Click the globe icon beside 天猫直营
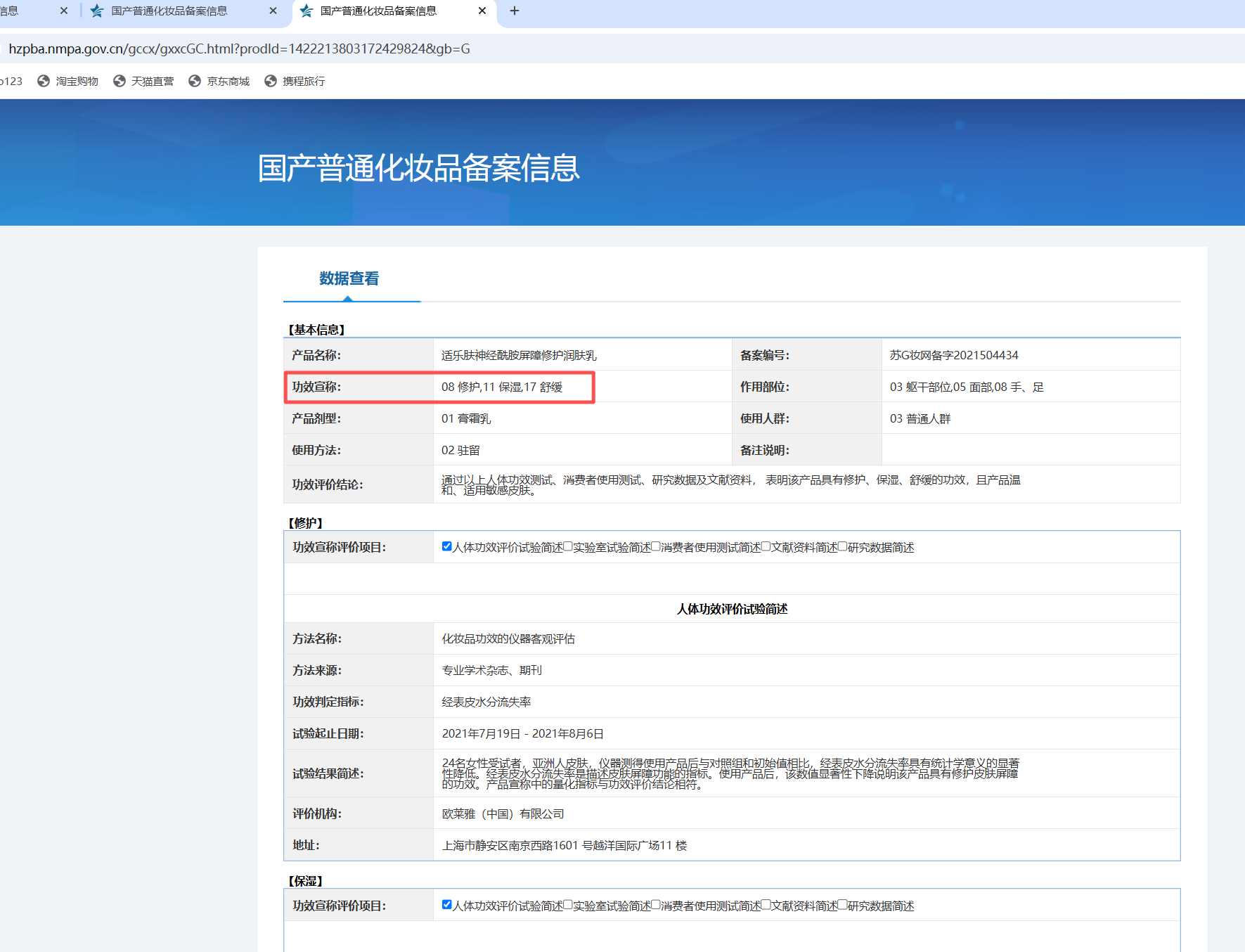Screen dimensions: 1245x952 tap(120, 81)
